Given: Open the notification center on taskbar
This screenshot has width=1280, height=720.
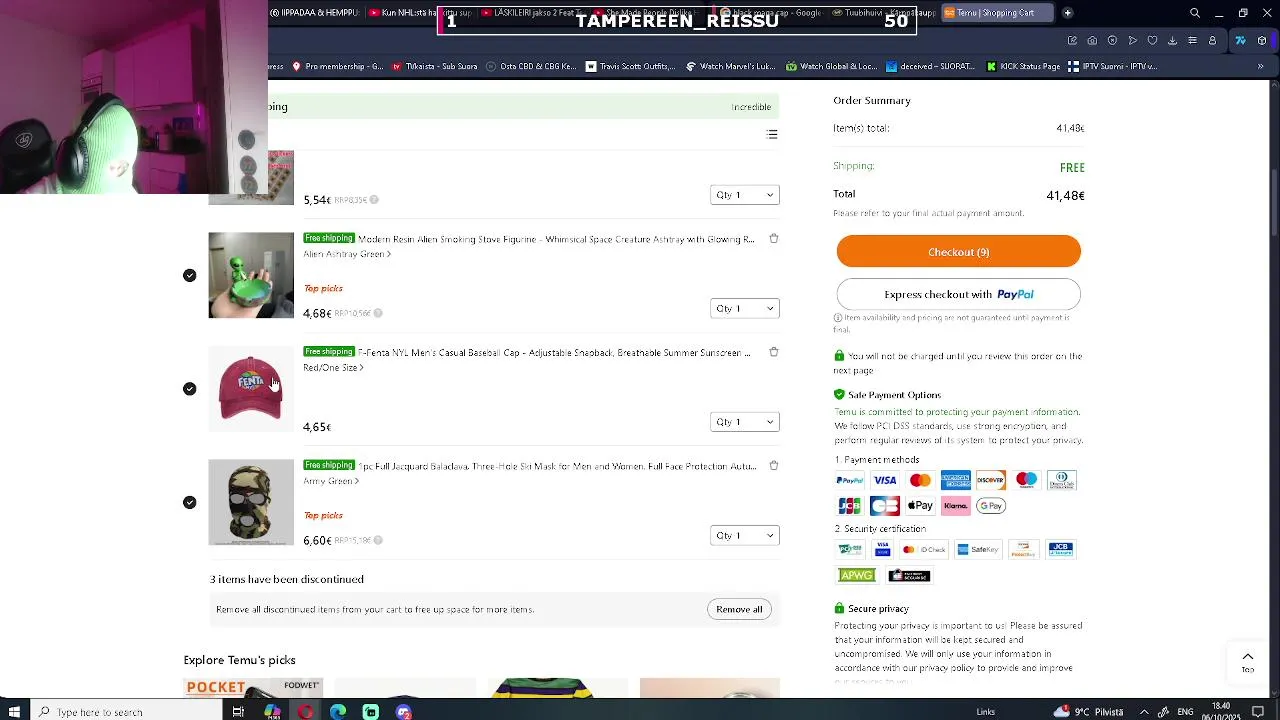Looking at the screenshot, I should [x=1259, y=712].
